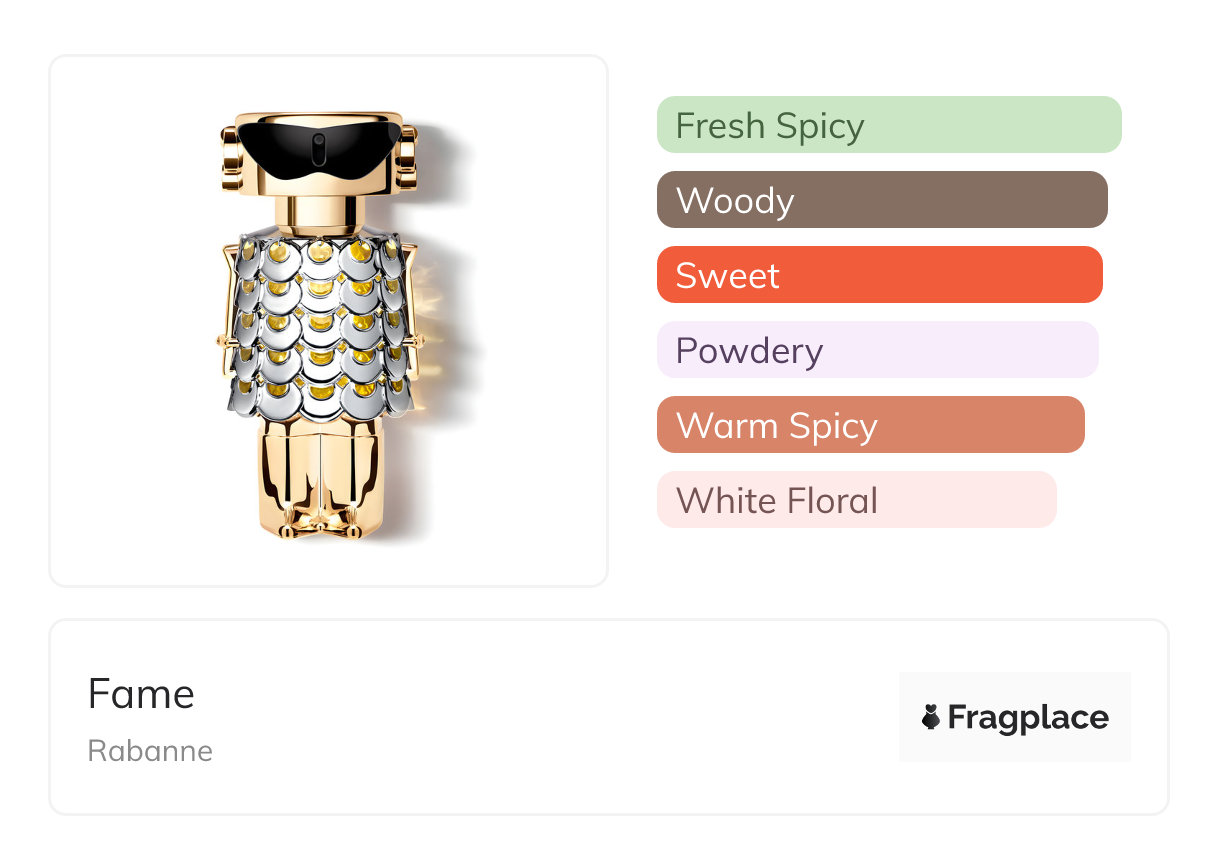Image resolution: width=1218 pixels, height=864 pixels.
Task: Click the Fragplace bottle logo icon
Action: (x=930, y=717)
